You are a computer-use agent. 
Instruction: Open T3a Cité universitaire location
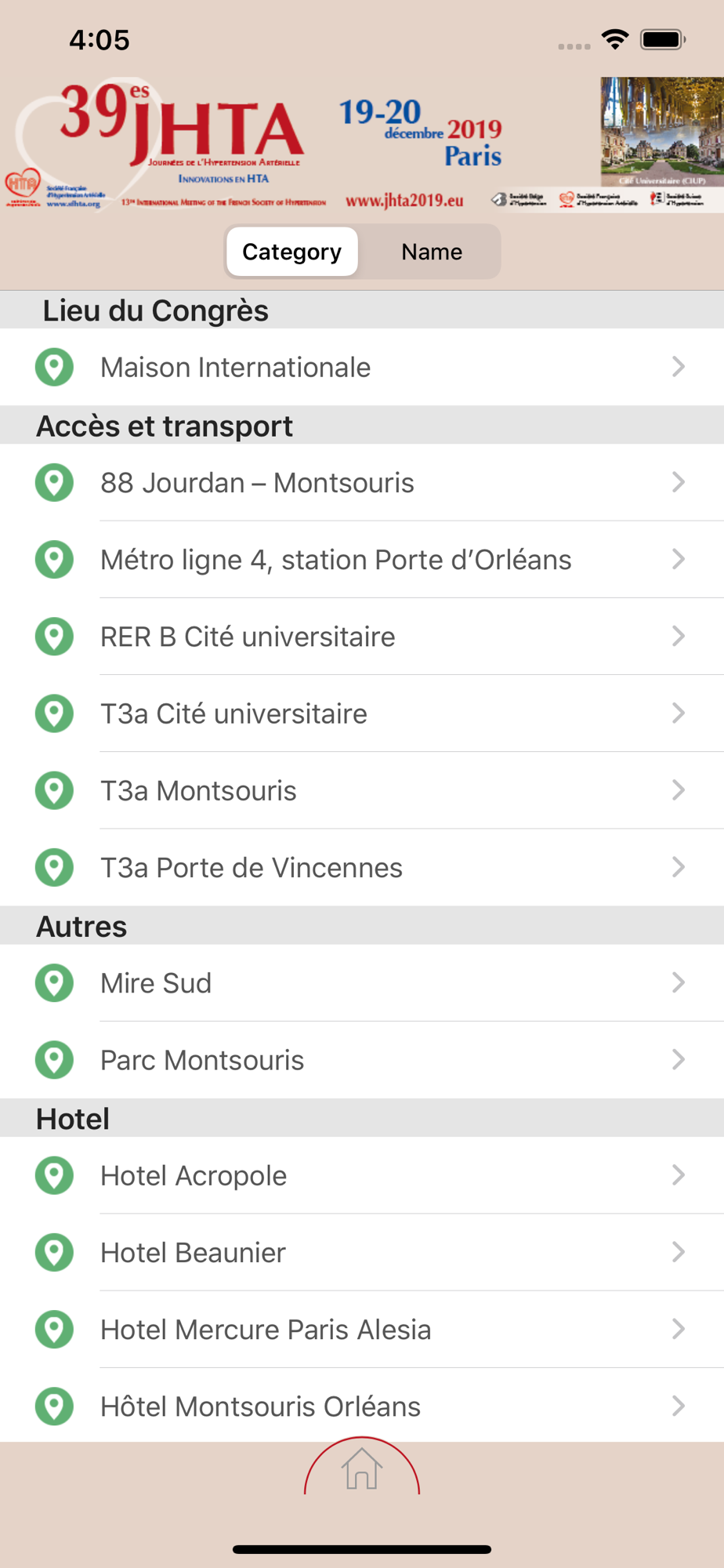pos(233,713)
